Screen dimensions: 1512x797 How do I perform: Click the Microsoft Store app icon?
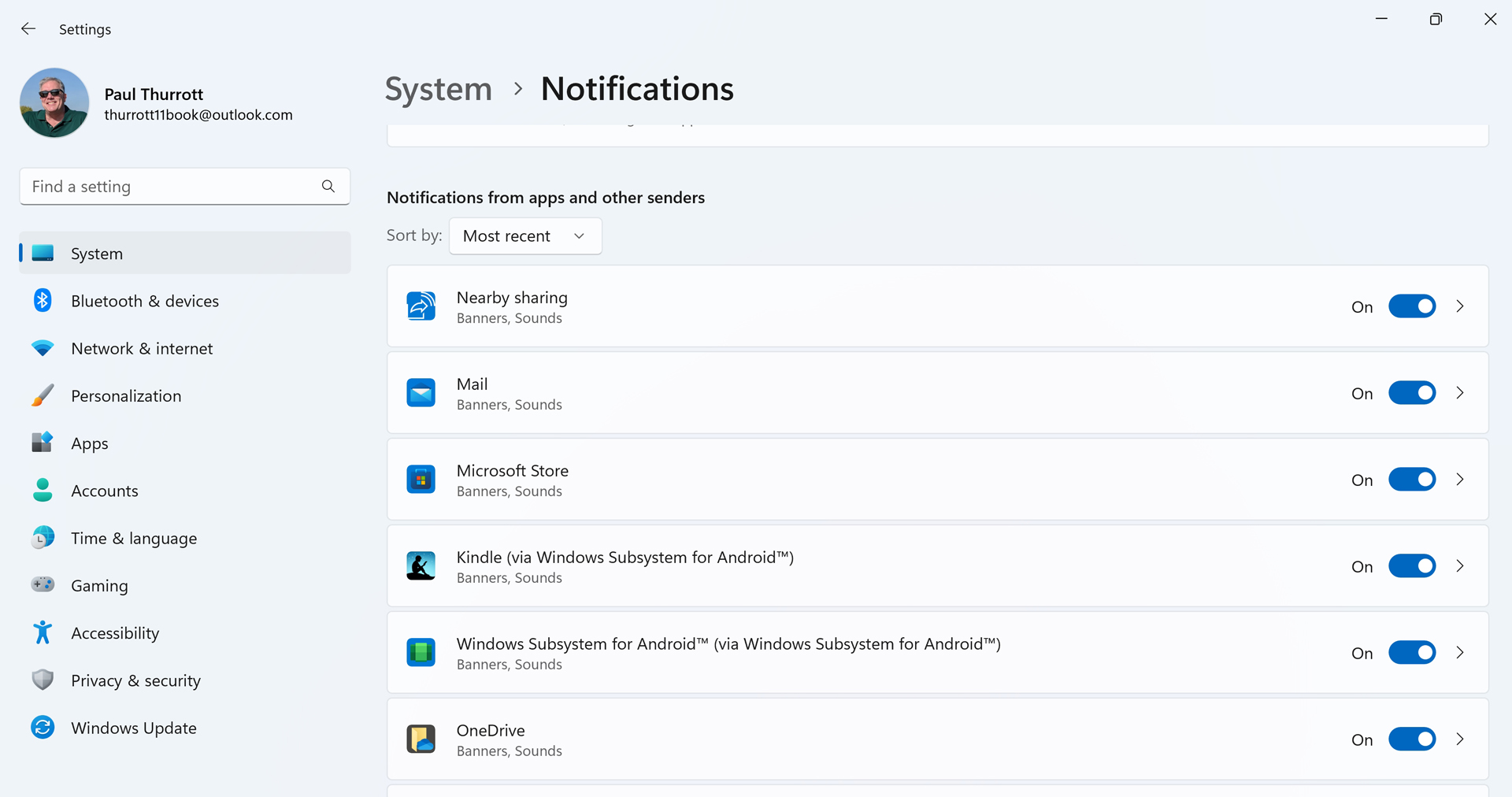tap(421, 480)
